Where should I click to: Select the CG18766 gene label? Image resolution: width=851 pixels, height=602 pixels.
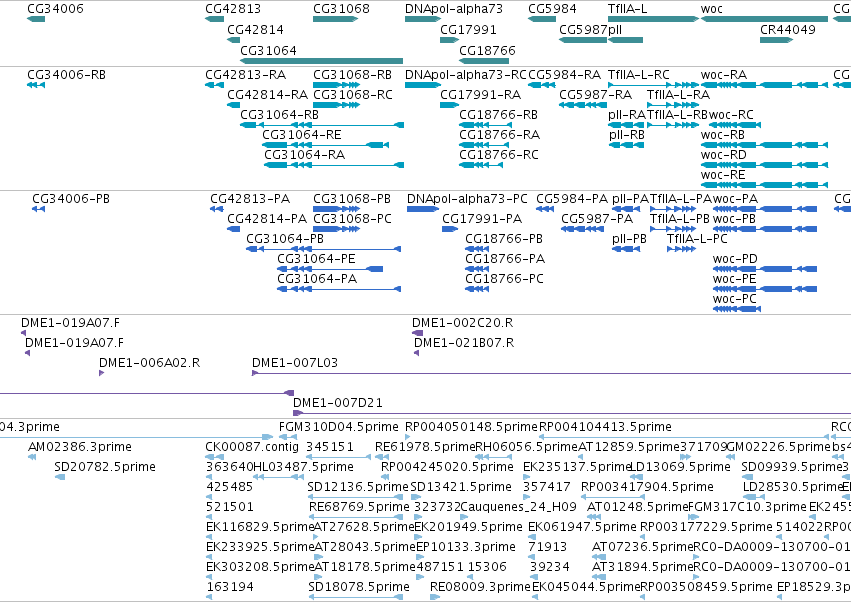coord(487,50)
